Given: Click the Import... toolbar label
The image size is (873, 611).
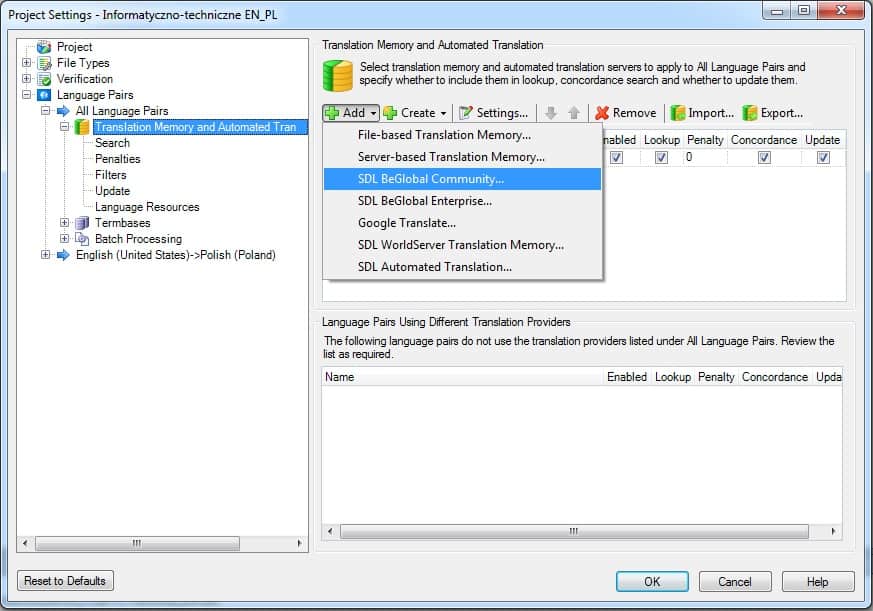Looking at the screenshot, I should coord(711,113).
